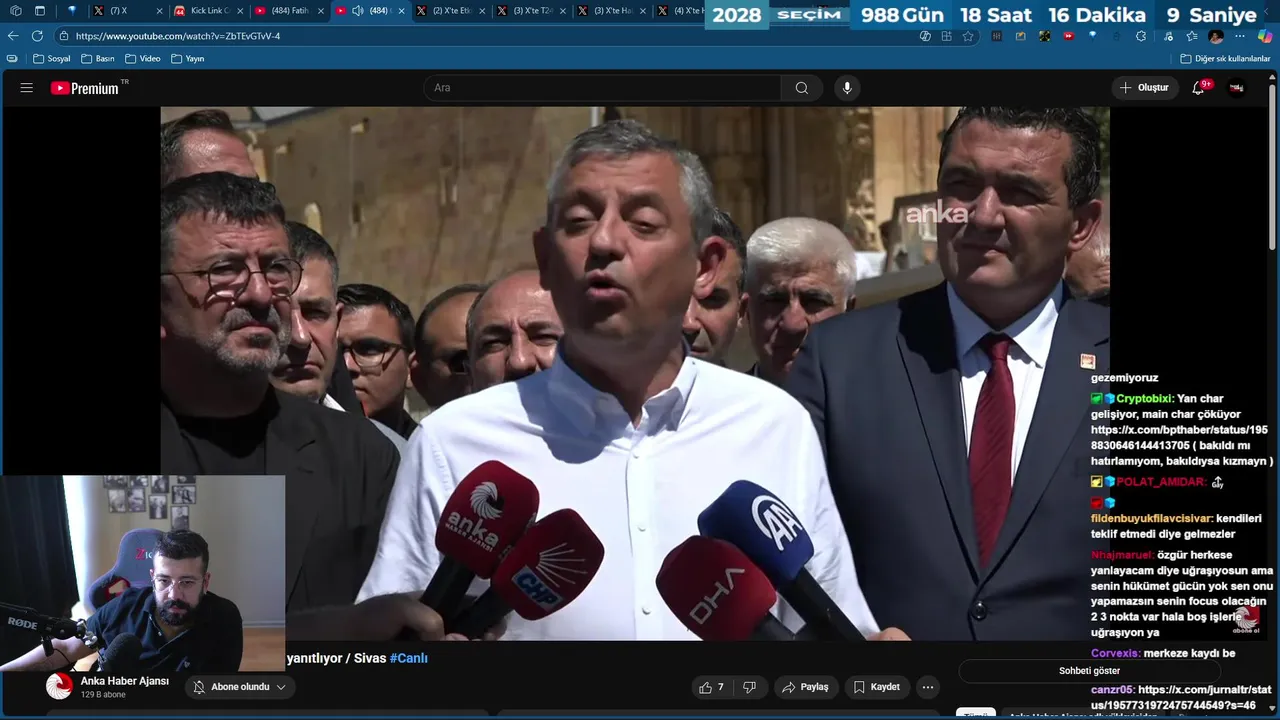Open browser workspaces icon
This screenshot has height=720, width=1280.
15,11
